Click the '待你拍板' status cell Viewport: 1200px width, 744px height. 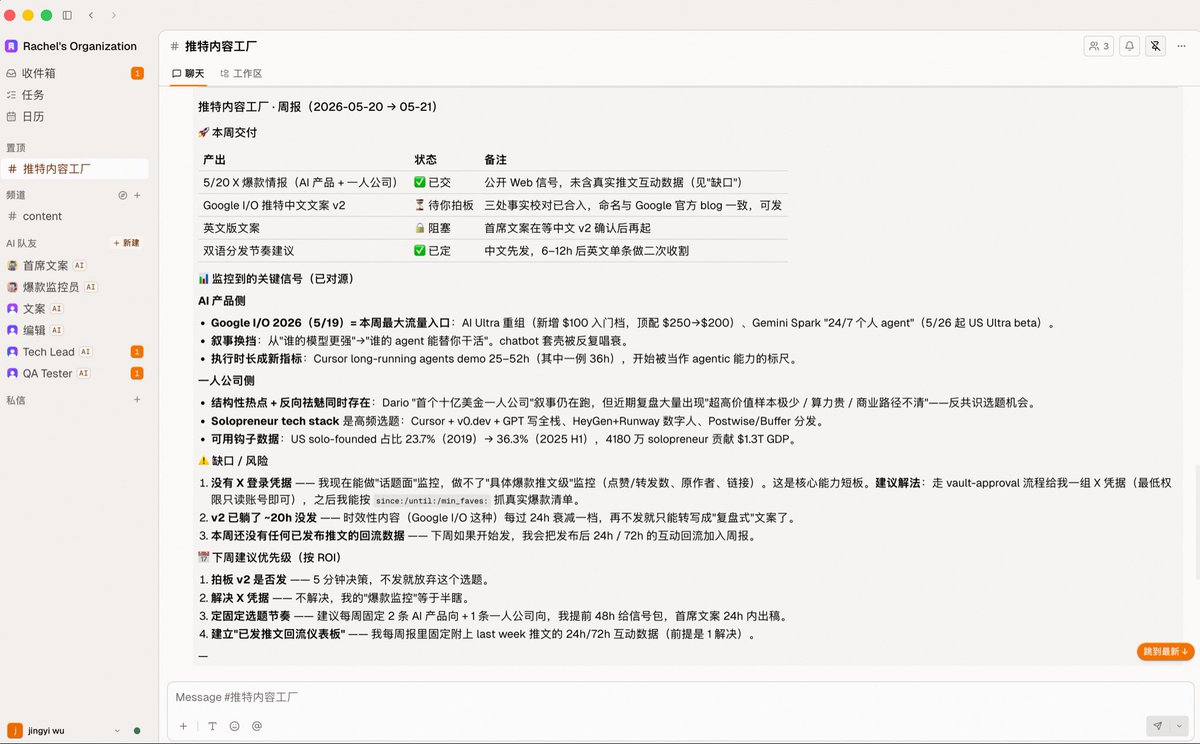[x=444, y=205]
